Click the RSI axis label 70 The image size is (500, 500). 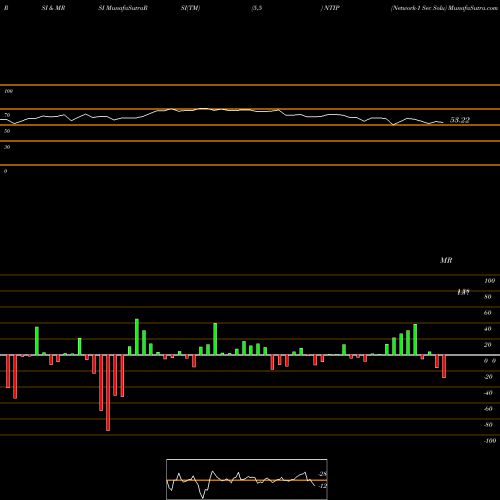click(7, 115)
